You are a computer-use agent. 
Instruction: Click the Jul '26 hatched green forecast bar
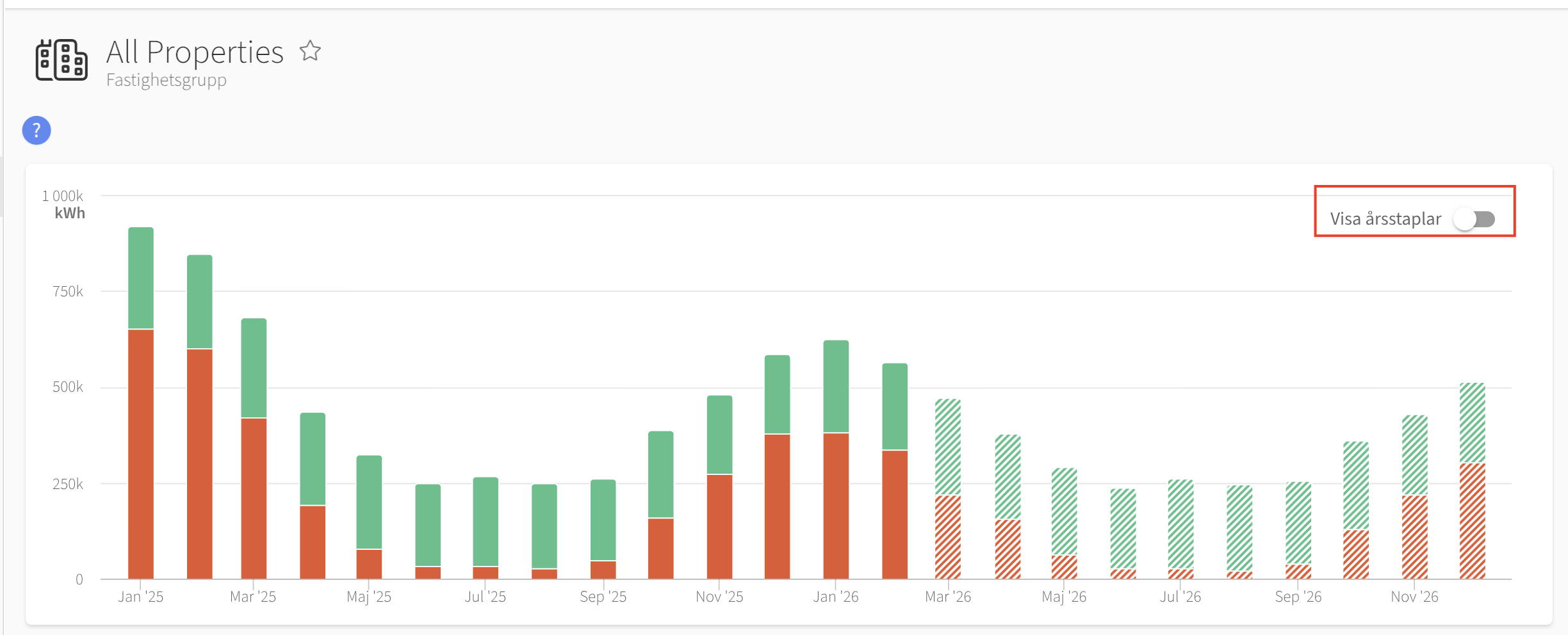pos(1180,524)
